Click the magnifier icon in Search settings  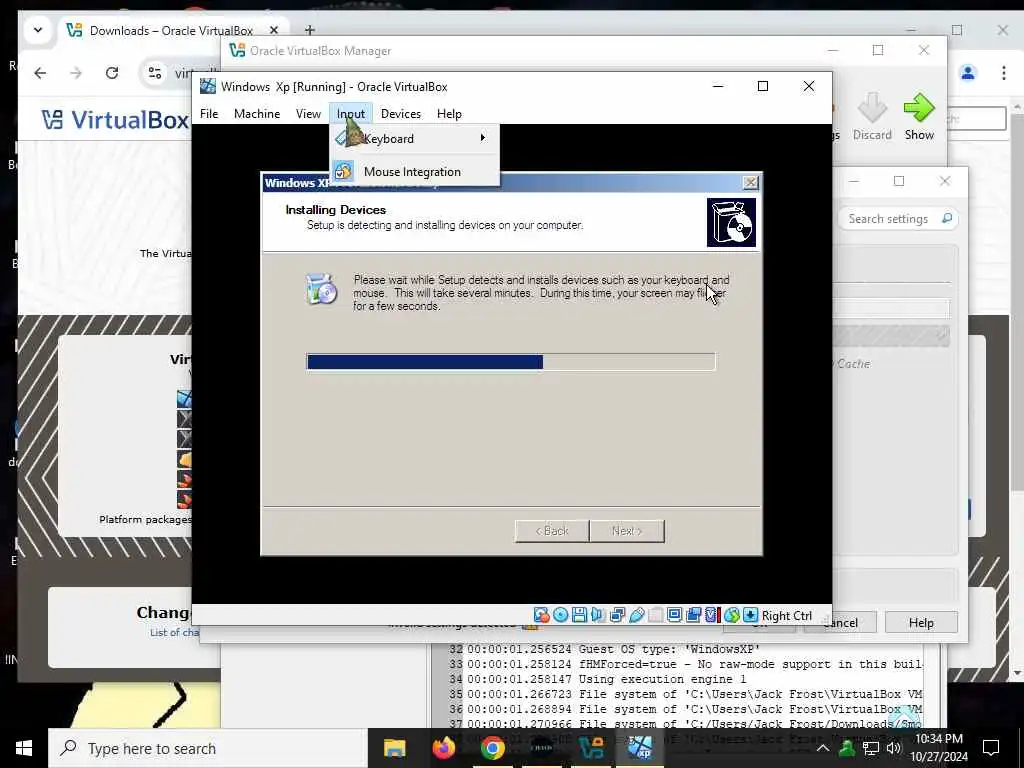coord(947,218)
